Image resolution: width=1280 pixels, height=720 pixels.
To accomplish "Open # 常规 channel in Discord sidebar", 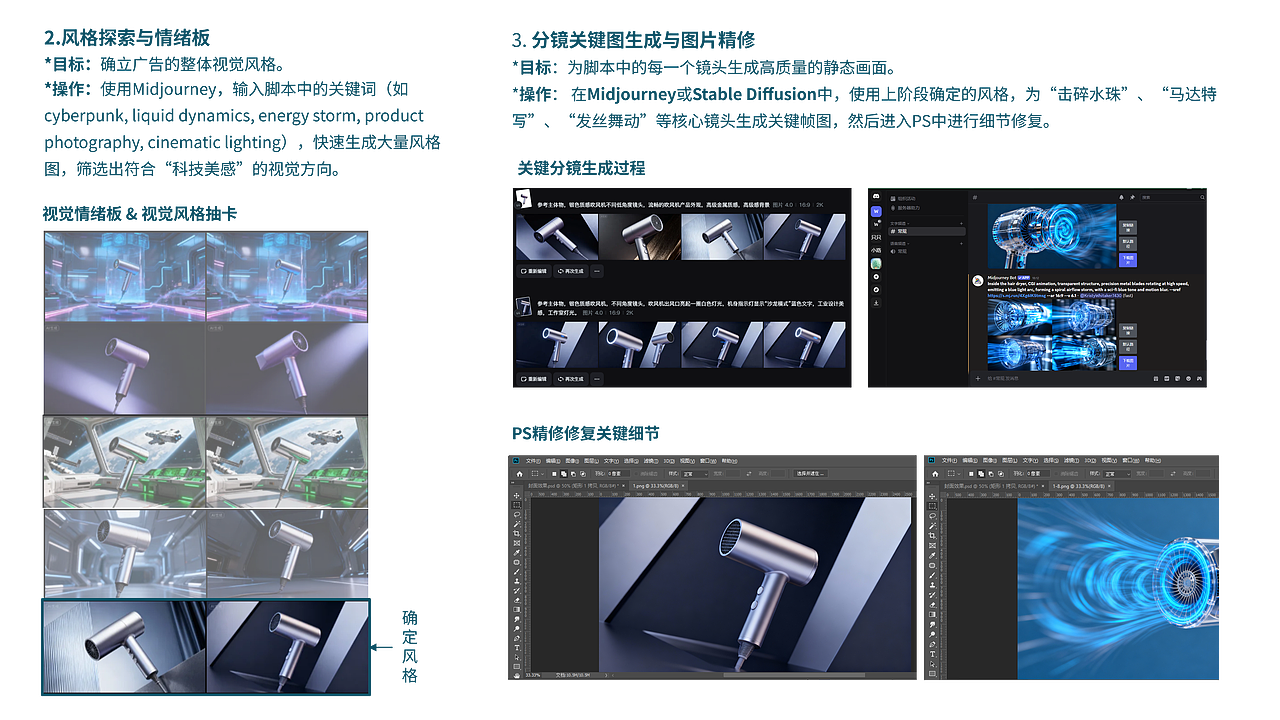I will pos(927,231).
